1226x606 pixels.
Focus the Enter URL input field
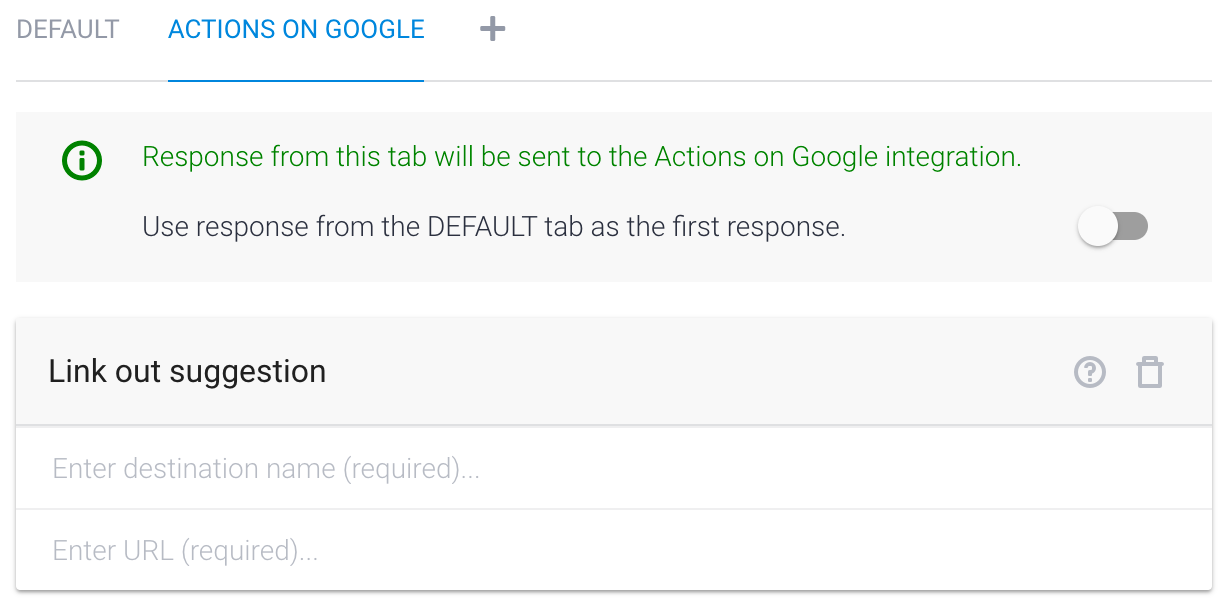(614, 550)
